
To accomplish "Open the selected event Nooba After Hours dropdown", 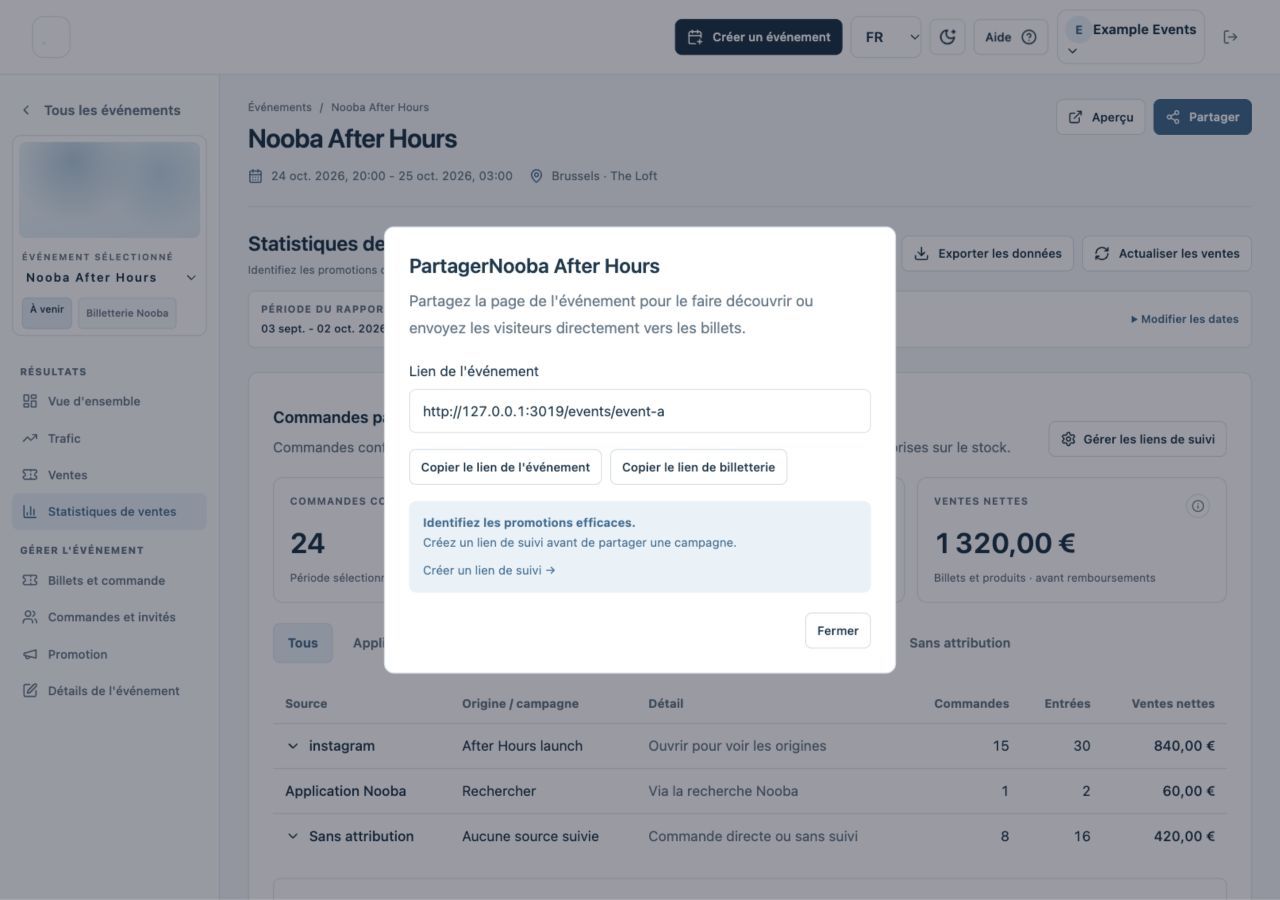I will pyautogui.click(x=110, y=278).
